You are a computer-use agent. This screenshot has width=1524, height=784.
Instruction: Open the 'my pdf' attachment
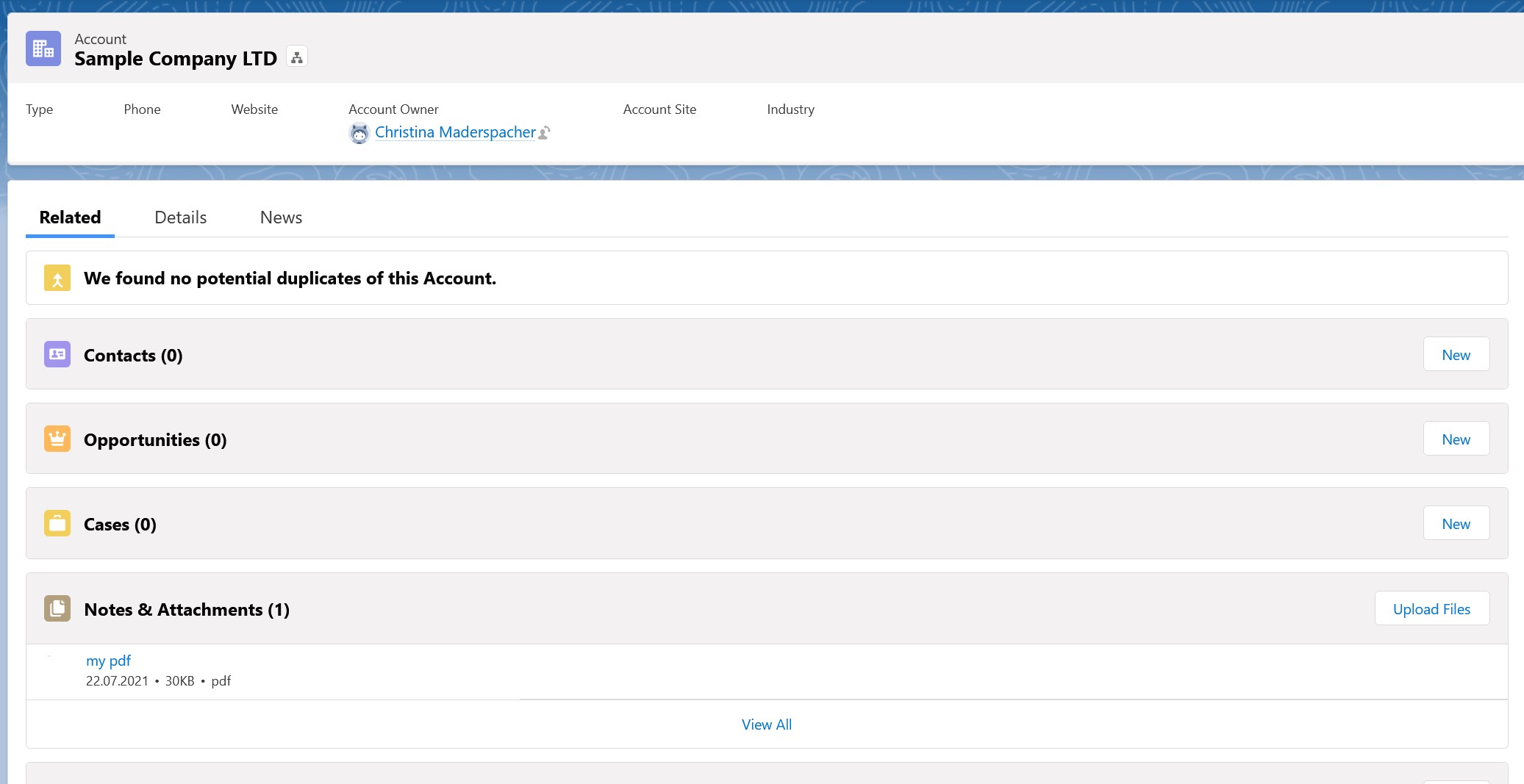point(108,661)
